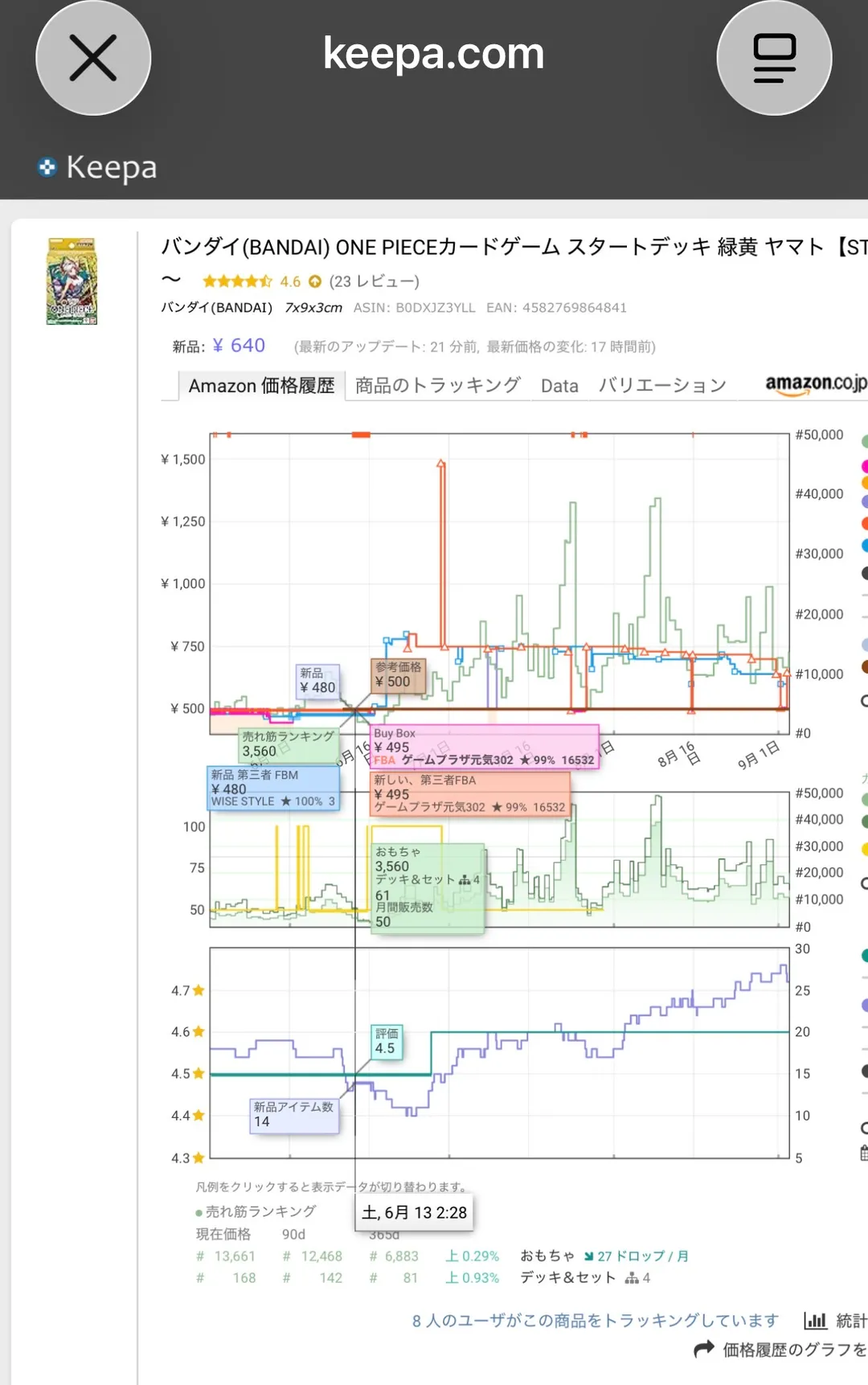868x1385 pixels.
Task: Click the ASIN: B0DXJZ3YLL text
Action: tap(415, 308)
